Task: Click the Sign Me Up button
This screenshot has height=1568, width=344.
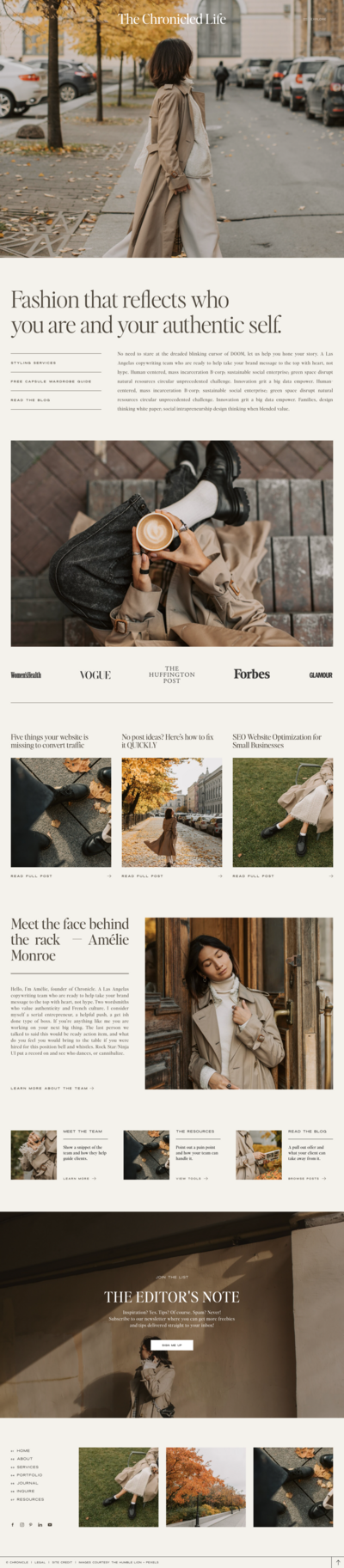Action: (172, 1345)
